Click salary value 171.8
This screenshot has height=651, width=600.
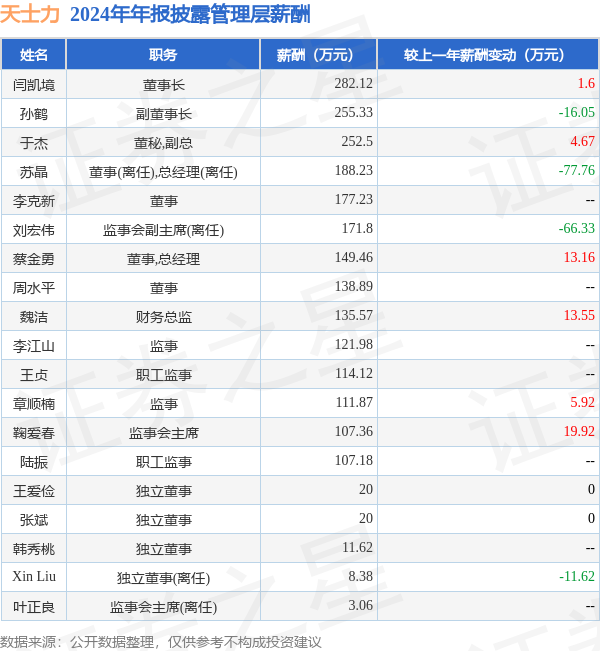tap(357, 228)
